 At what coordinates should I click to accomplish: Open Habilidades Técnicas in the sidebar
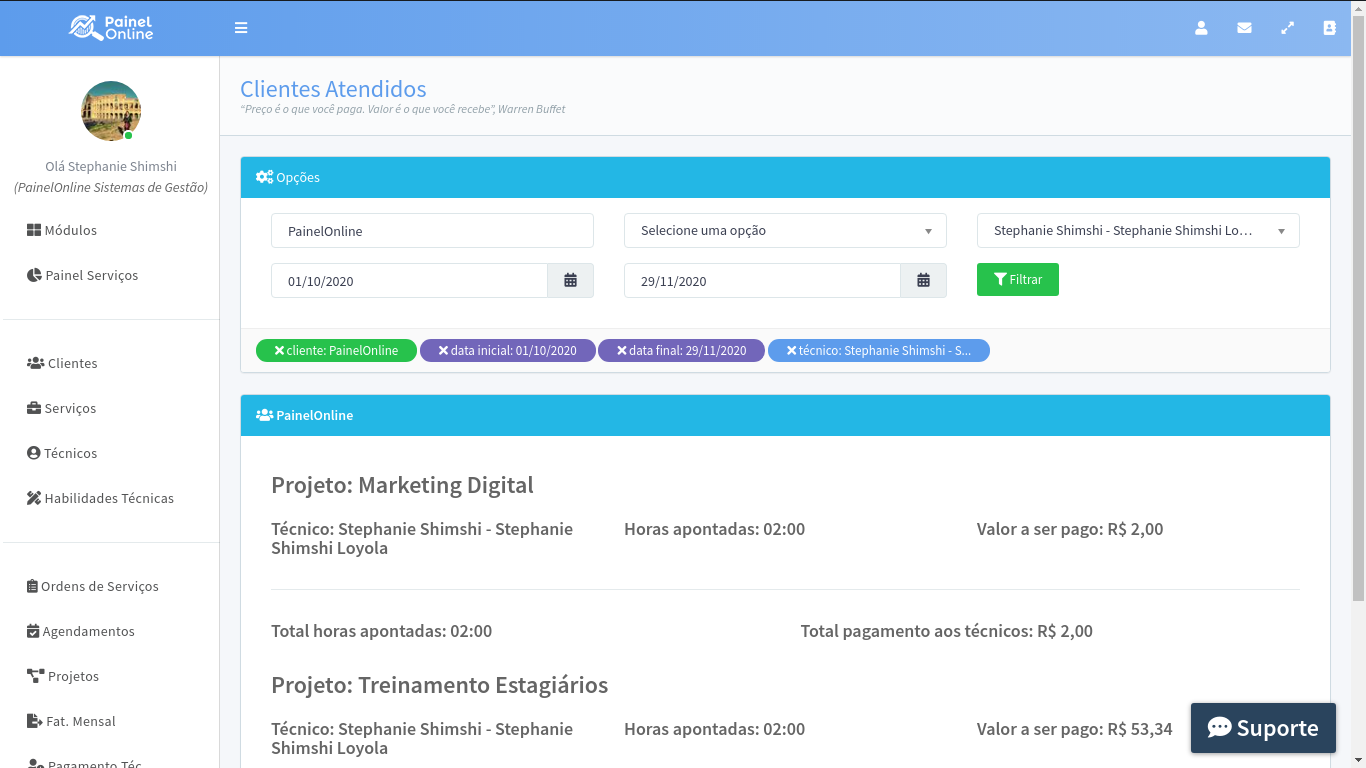[100, 498]
